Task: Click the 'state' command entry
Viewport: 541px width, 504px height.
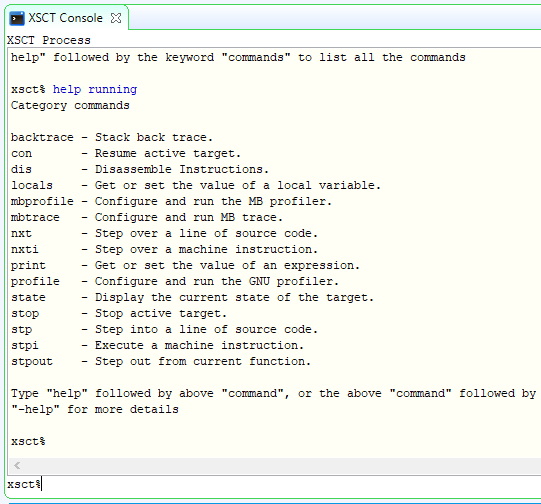Action: (x=28, y=297)
